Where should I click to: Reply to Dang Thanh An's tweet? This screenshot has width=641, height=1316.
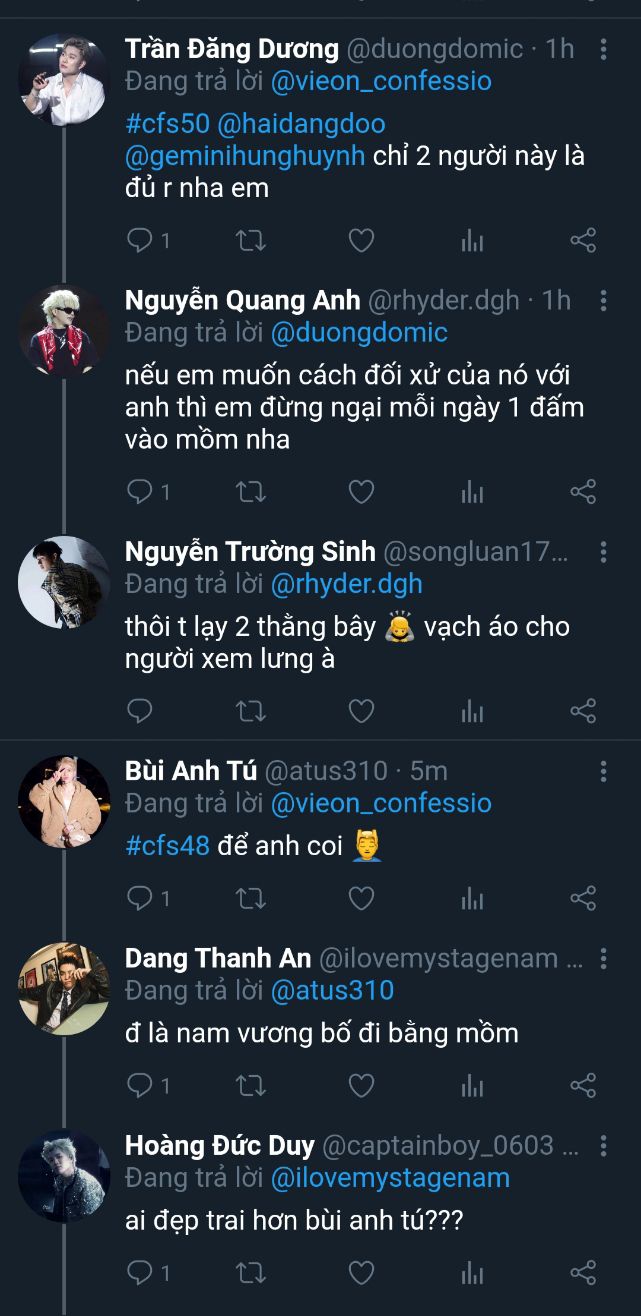point(141,1085)
